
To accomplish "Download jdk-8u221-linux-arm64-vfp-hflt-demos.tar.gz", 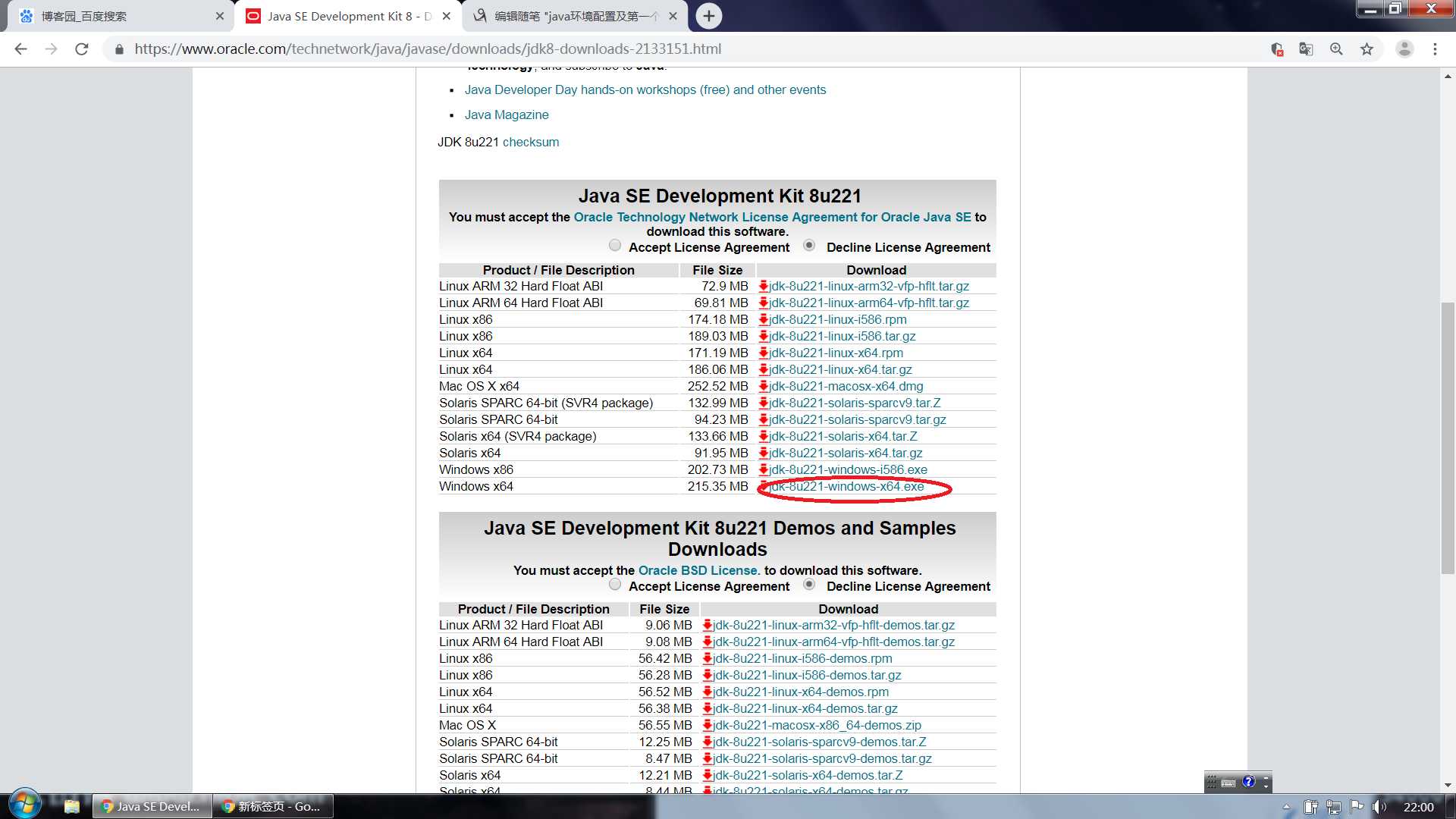I will coord(833,642).
